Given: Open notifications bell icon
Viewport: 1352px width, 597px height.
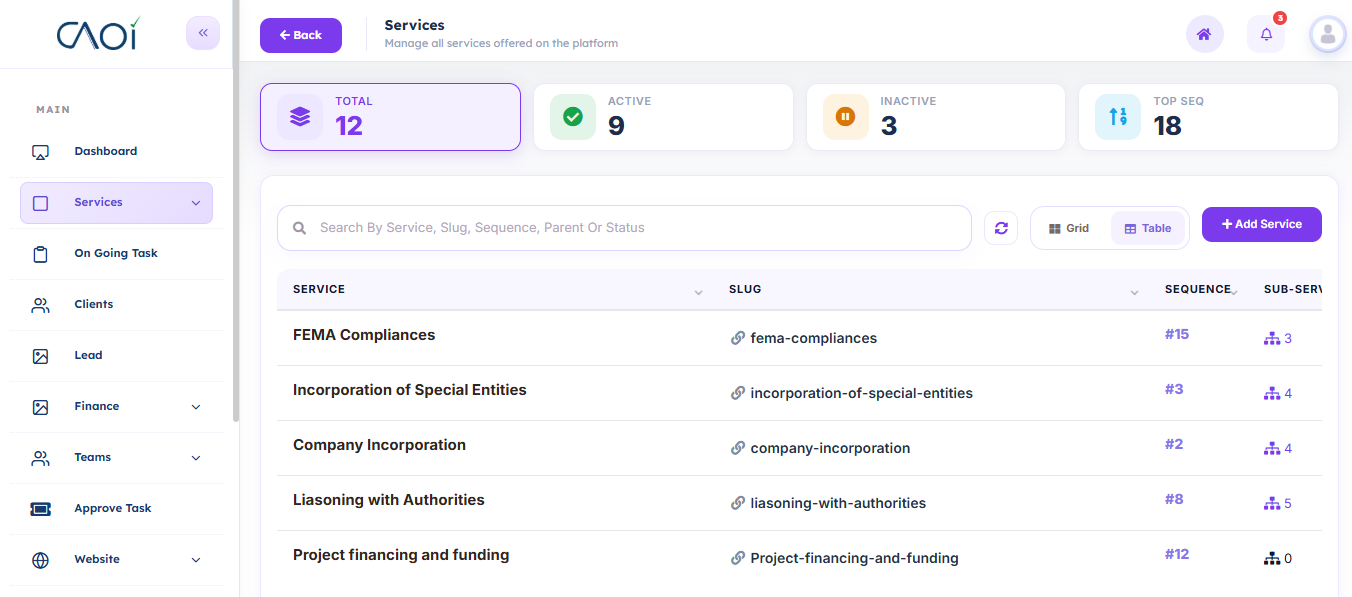Looking at the screenshot, I should tap(1266, 34).
